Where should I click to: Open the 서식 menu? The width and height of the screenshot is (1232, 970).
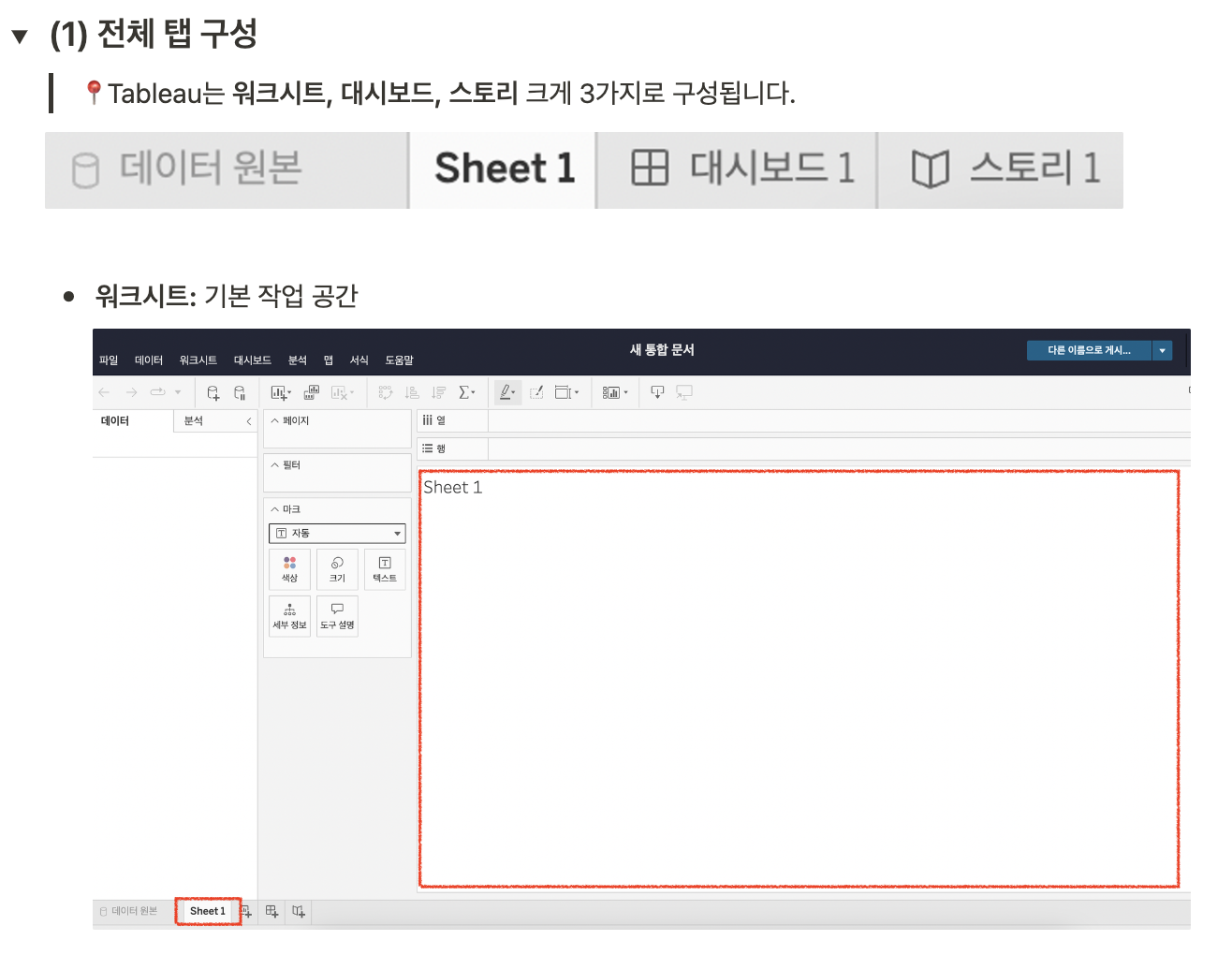(359, 360)
